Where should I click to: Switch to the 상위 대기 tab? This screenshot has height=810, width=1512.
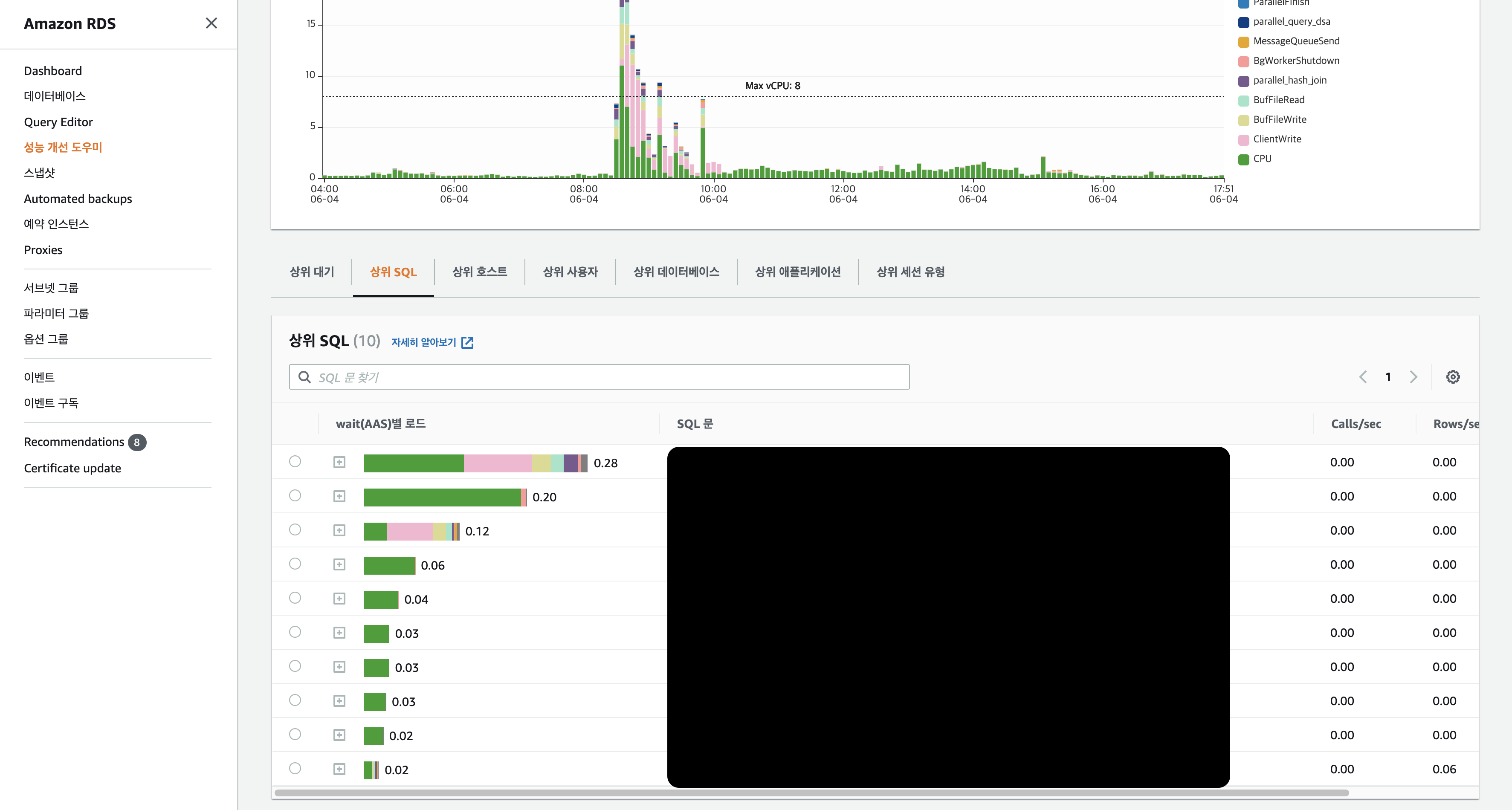click(312, 272)
